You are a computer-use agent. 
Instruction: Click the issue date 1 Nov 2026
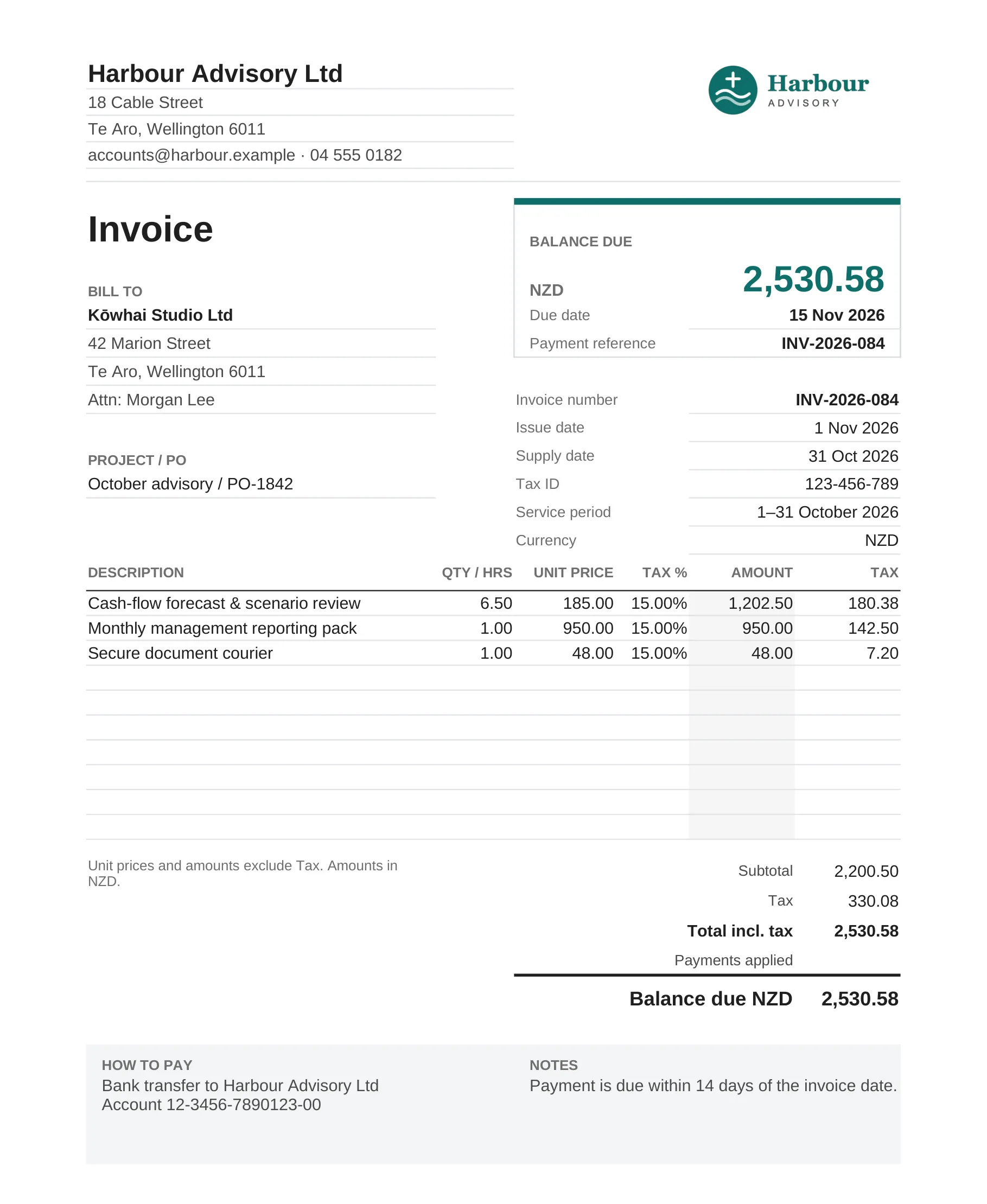856,428
